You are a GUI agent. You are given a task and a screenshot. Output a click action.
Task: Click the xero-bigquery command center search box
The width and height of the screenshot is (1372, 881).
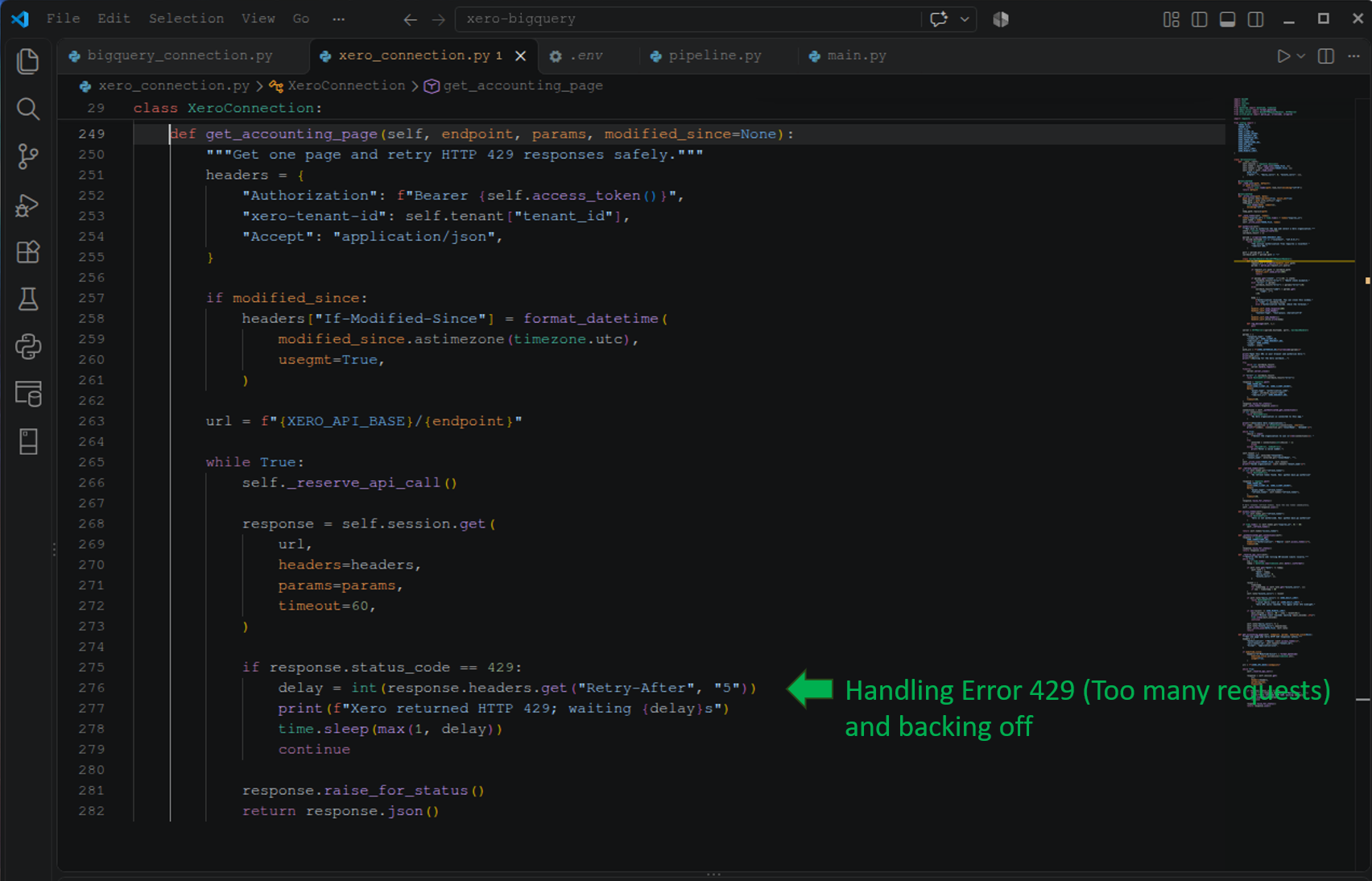[688, 19]
